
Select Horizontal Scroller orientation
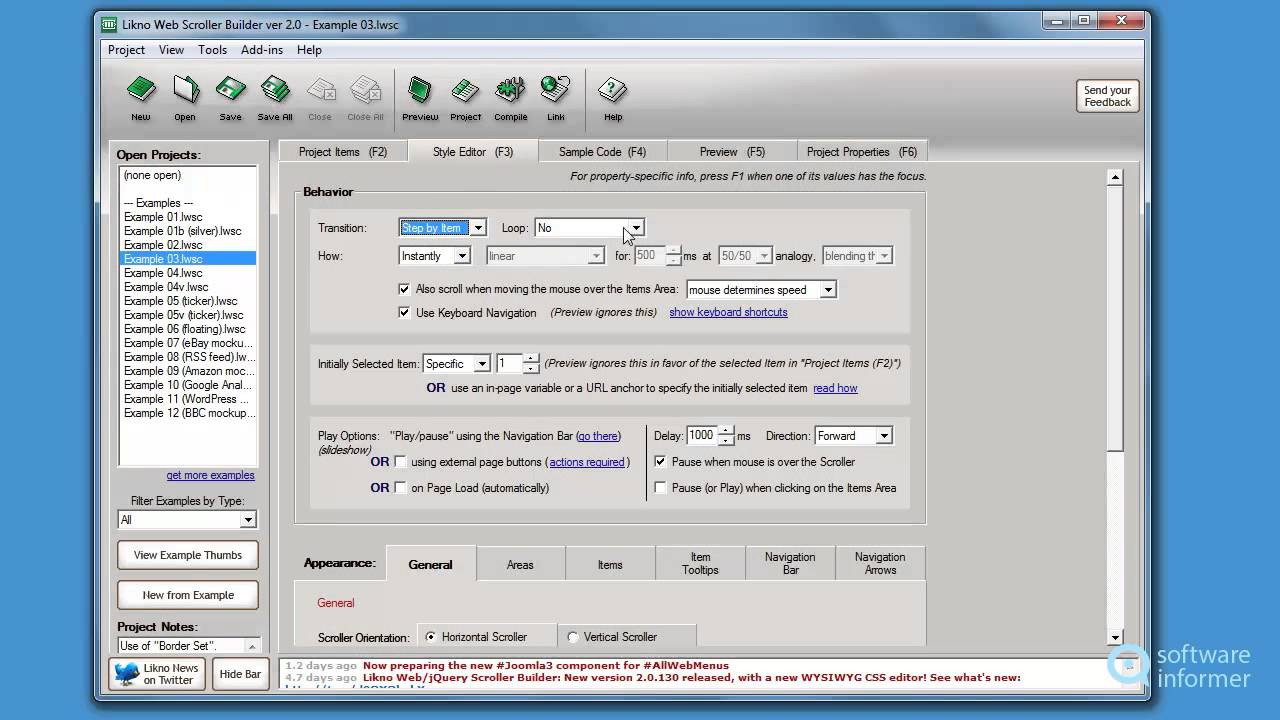coord(431,637)
